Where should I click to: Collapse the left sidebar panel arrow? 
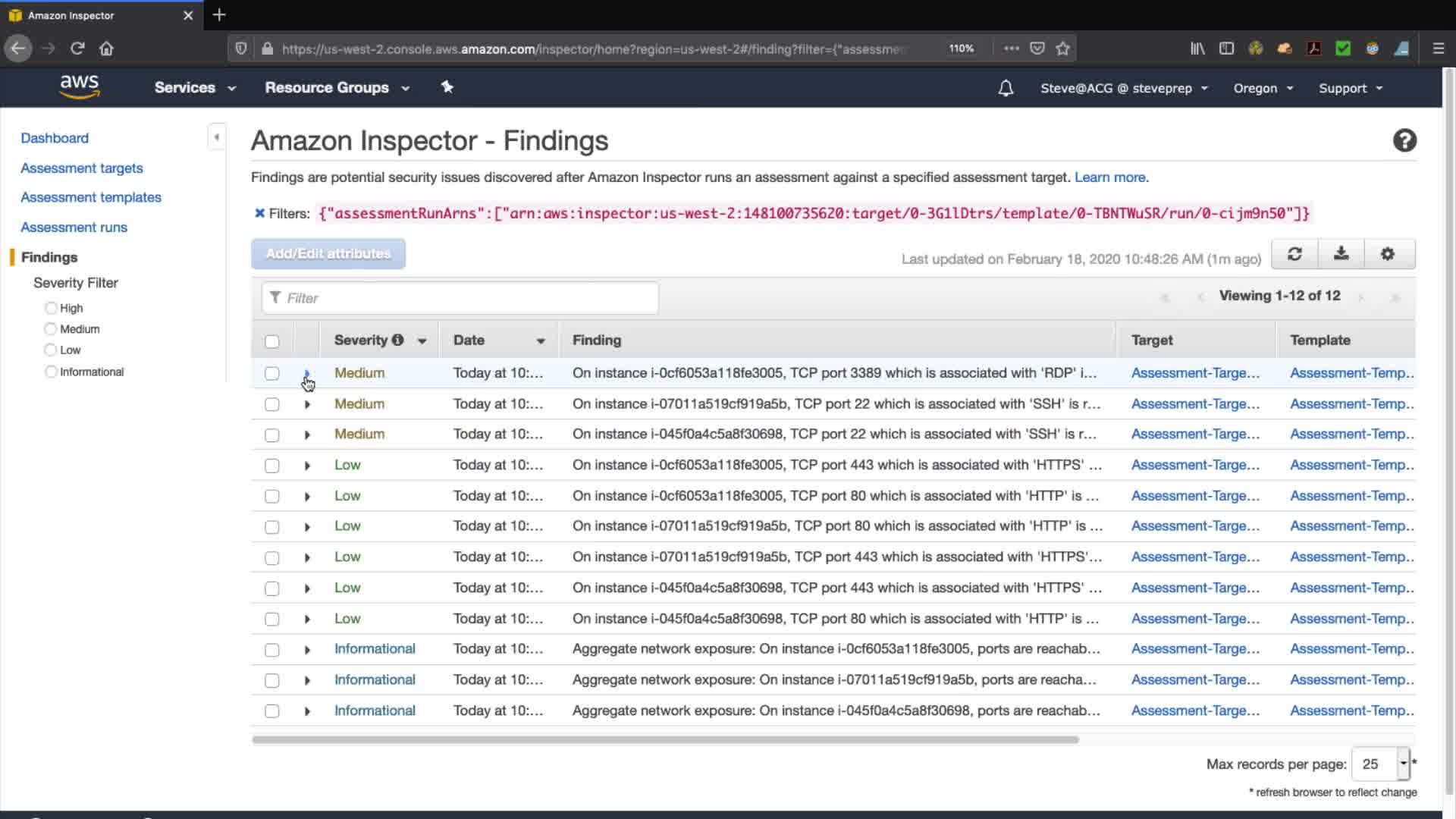click(217, 137)
